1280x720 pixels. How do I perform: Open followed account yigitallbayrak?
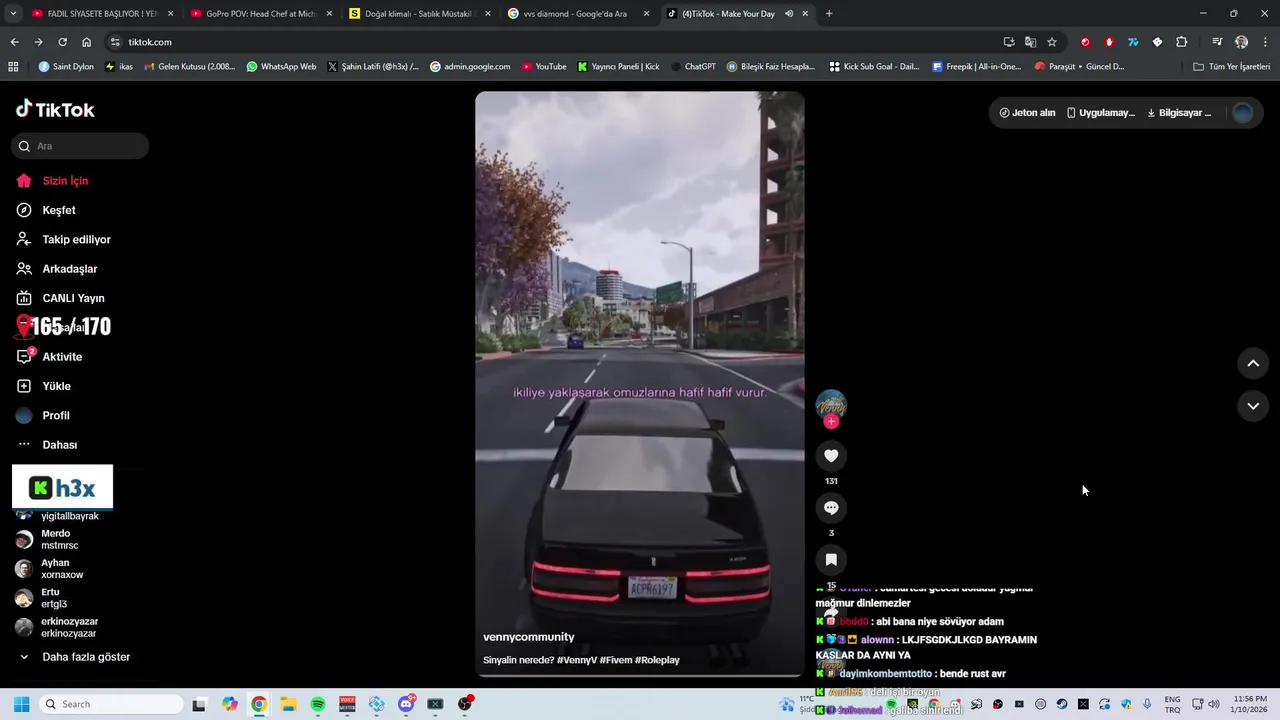click(58, 516)
